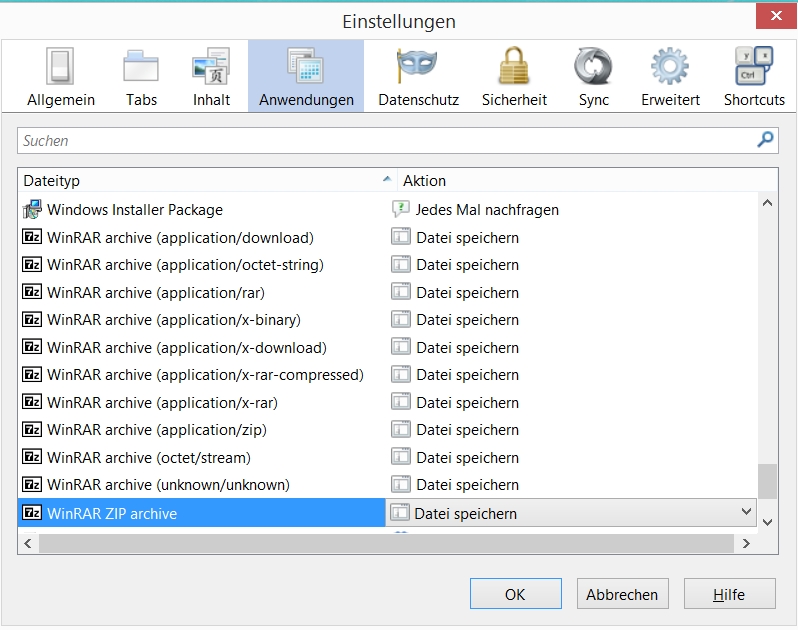Image resolution: width=798 pixels, height=630 pixels.
Task: Click Datei speichern for application/x-rar-compressed
Action: (x=467, y=375)
